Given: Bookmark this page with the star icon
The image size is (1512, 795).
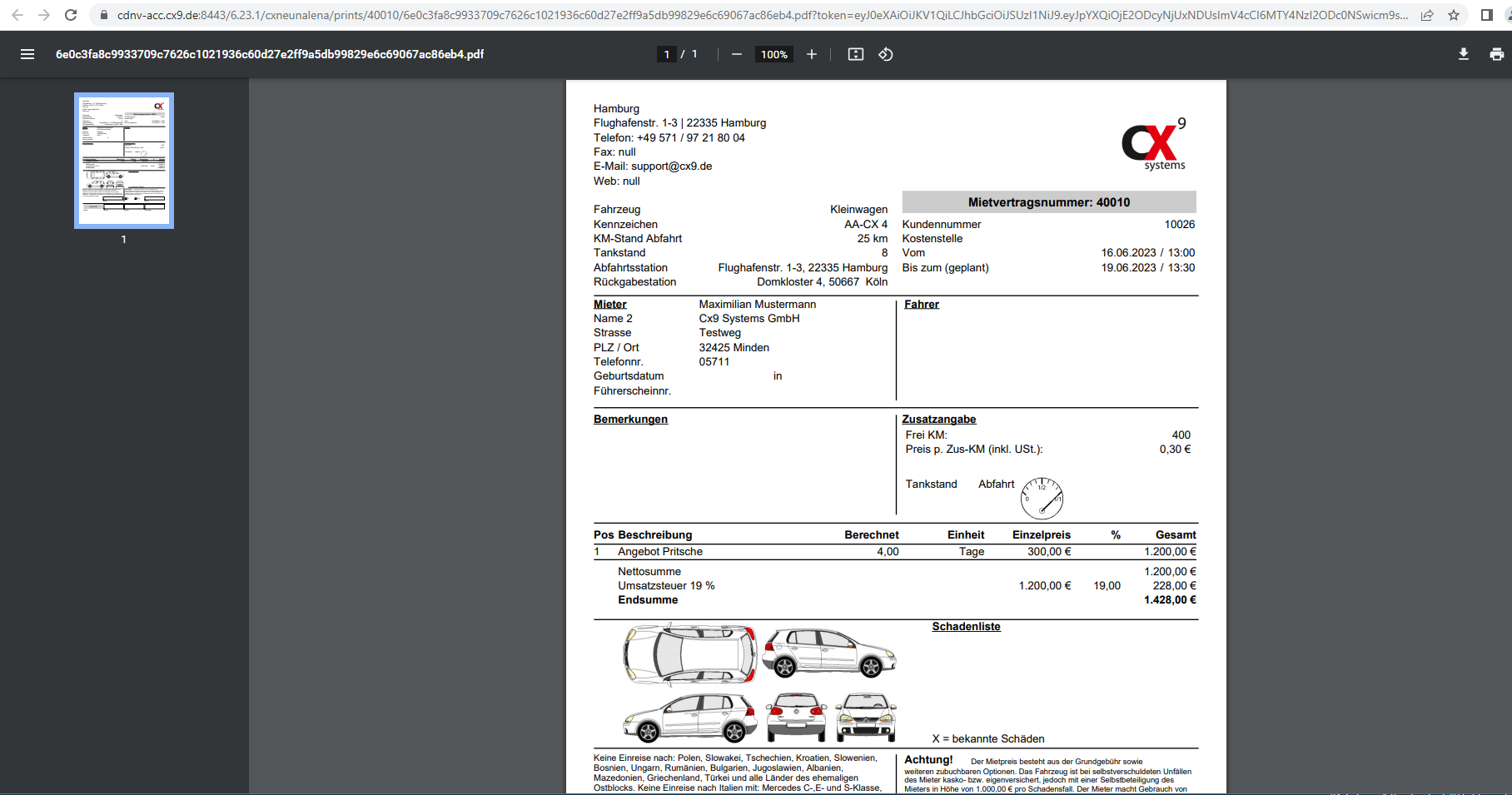Looking at the screenshot, I should tap(1454, 15).
